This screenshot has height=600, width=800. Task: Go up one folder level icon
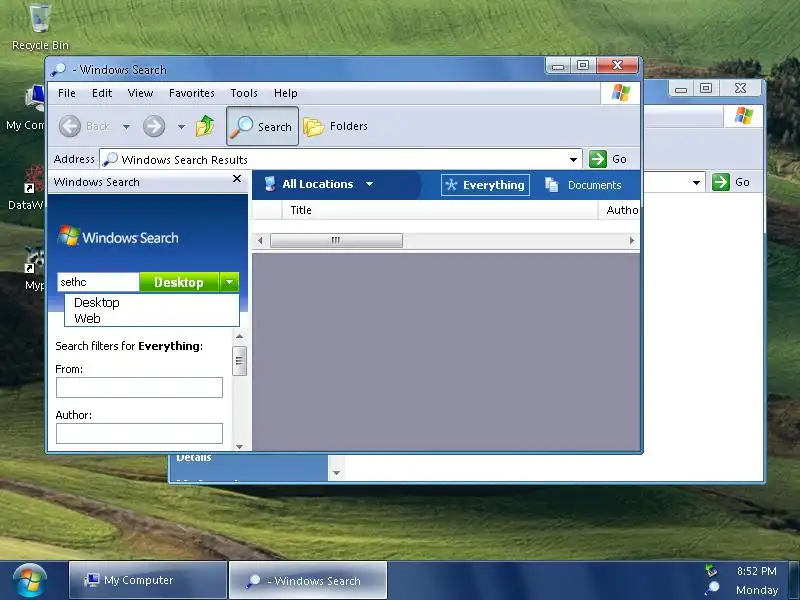(x=205, y=126)
